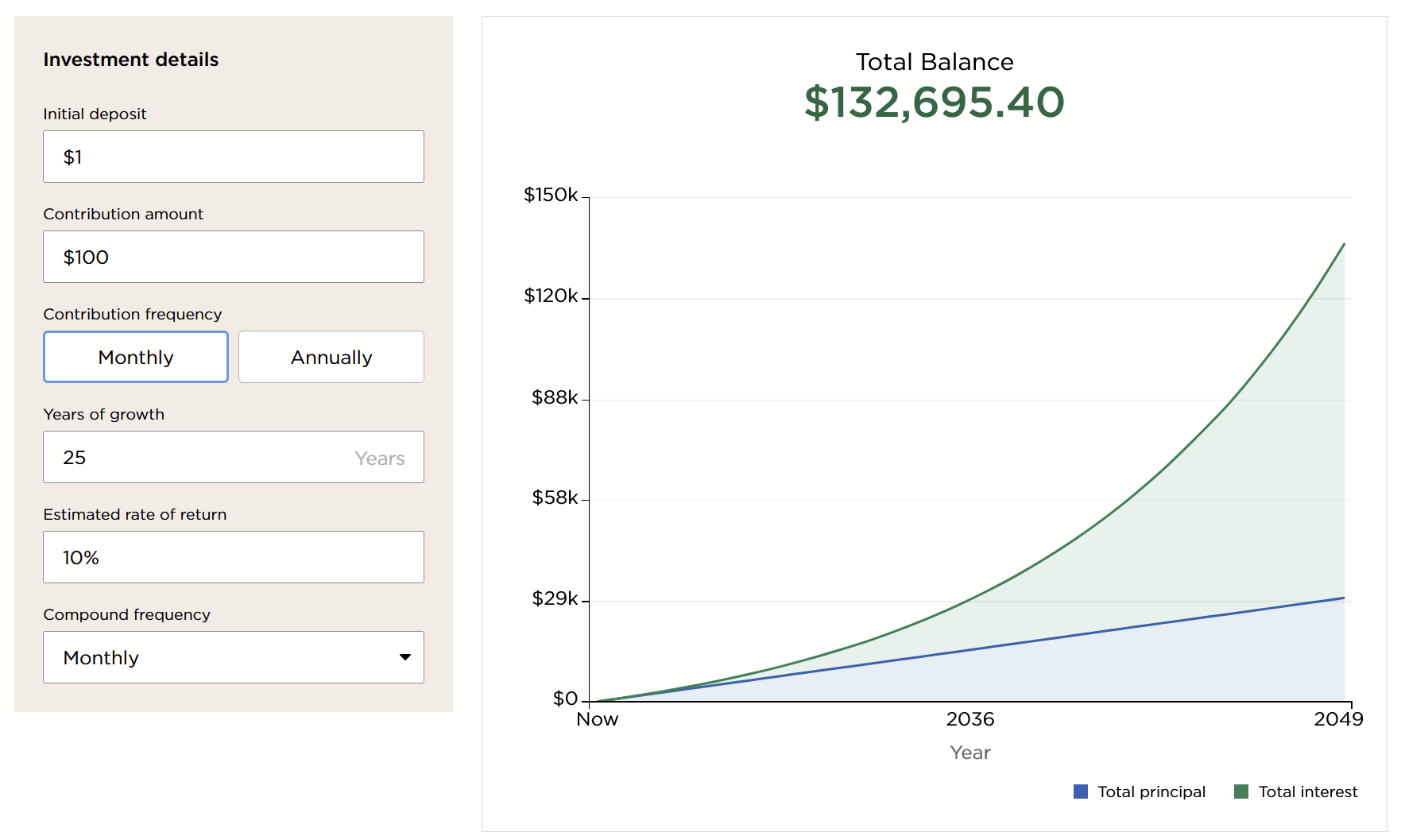Click the blue Total principal legend swatch

coord(1081,792)
